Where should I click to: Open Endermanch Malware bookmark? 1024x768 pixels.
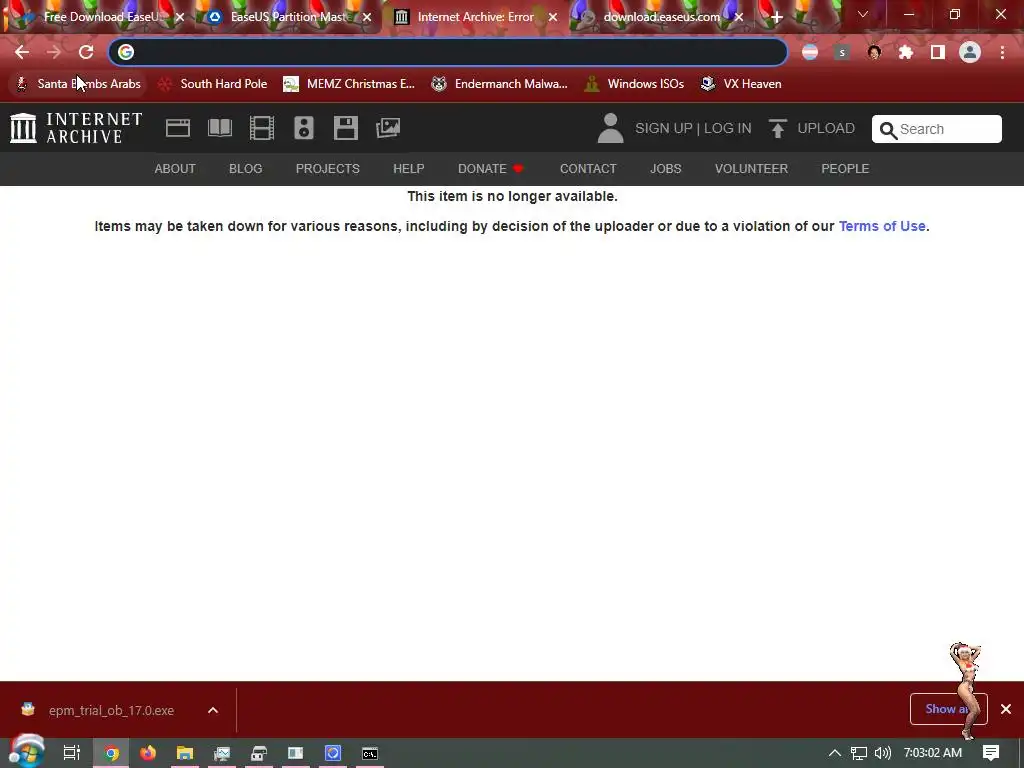[x=500, y=84]
